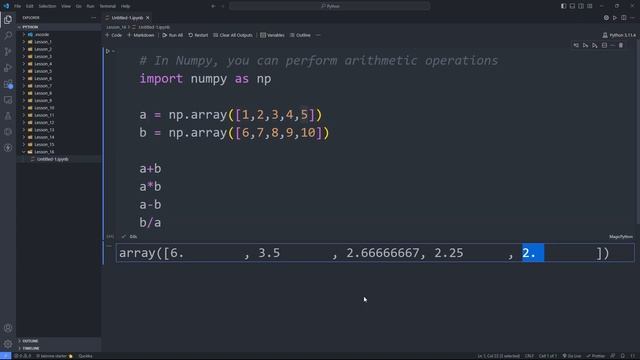
Task: Click Run by Line in cell toolbar
Action: point(576,45)
